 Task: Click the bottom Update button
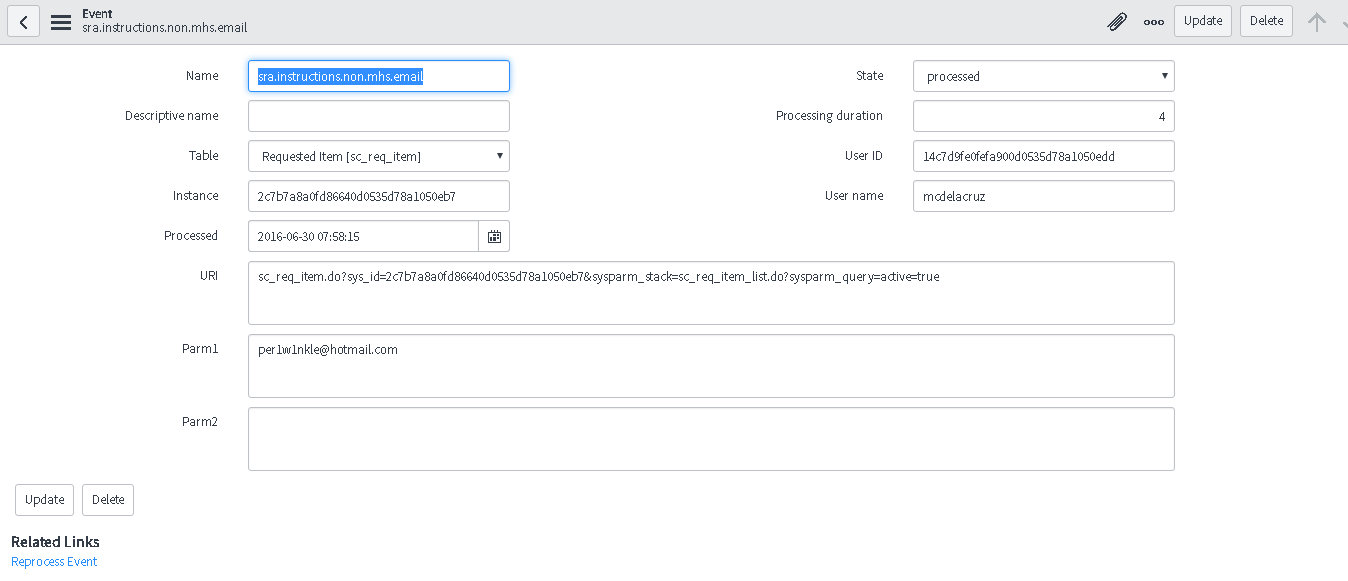pyautogui.click(x=44, y=500)
